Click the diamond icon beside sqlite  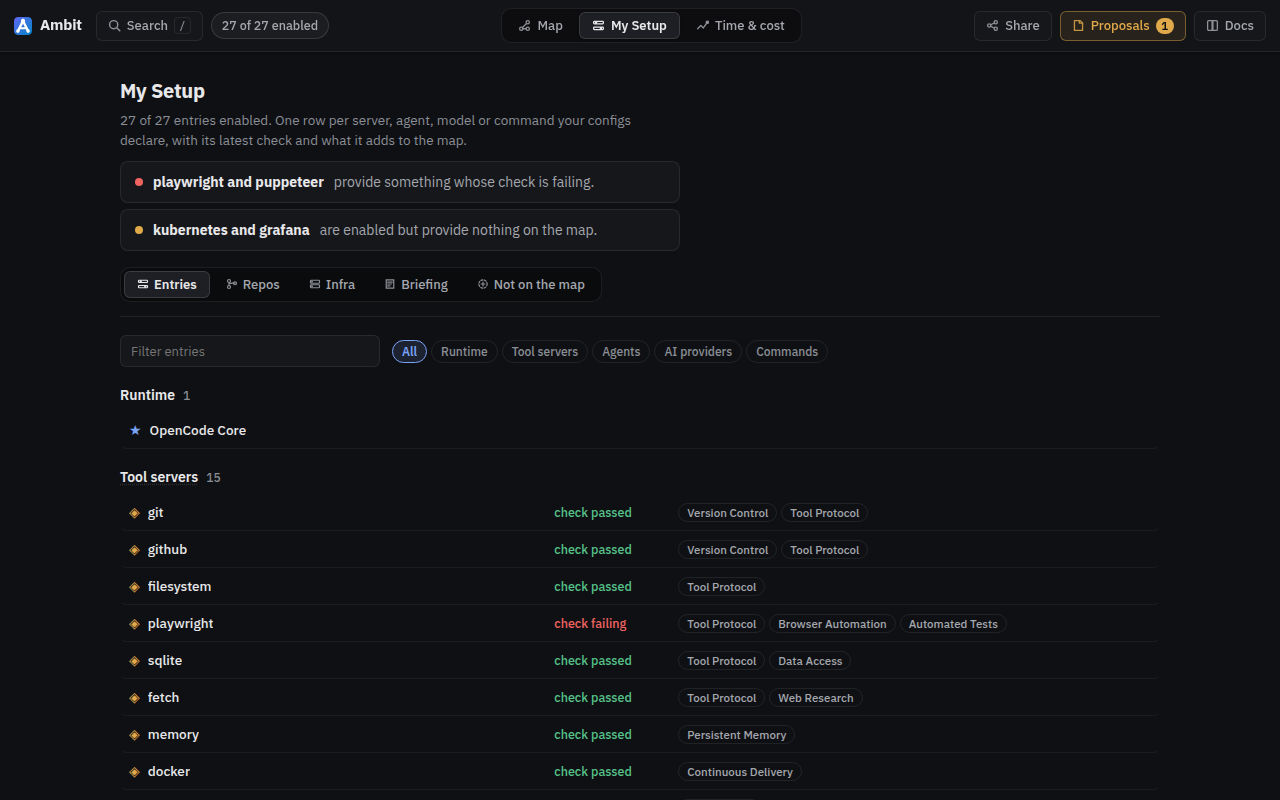(x=135, y=661)
